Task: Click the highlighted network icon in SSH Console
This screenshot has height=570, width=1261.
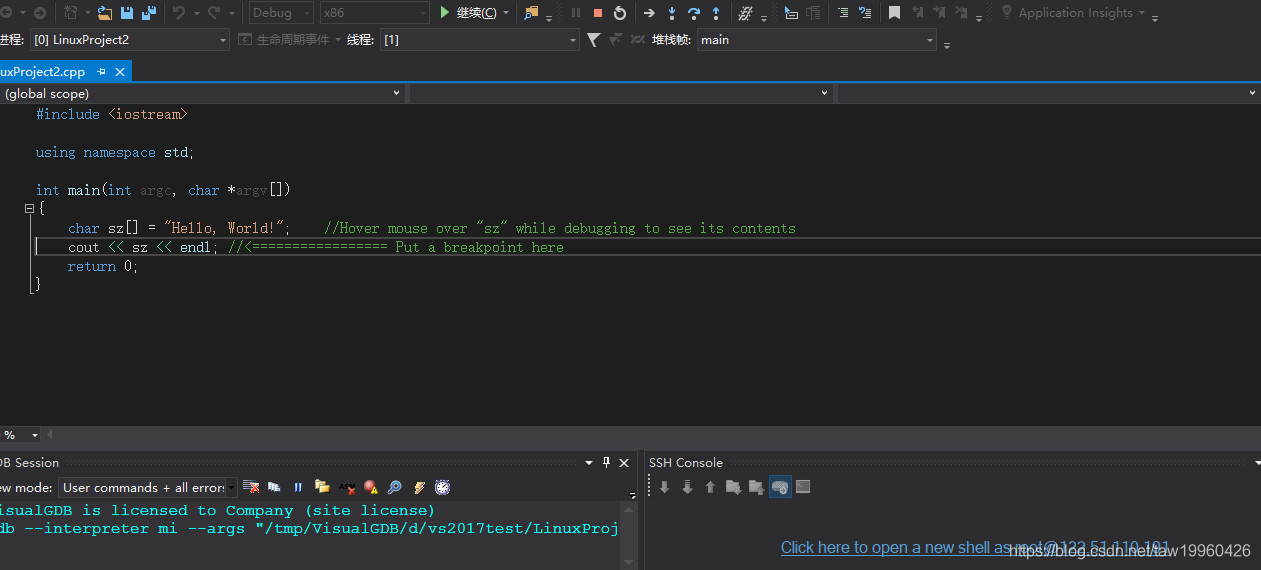Action: pyautogui.click(x=780, y=487)
